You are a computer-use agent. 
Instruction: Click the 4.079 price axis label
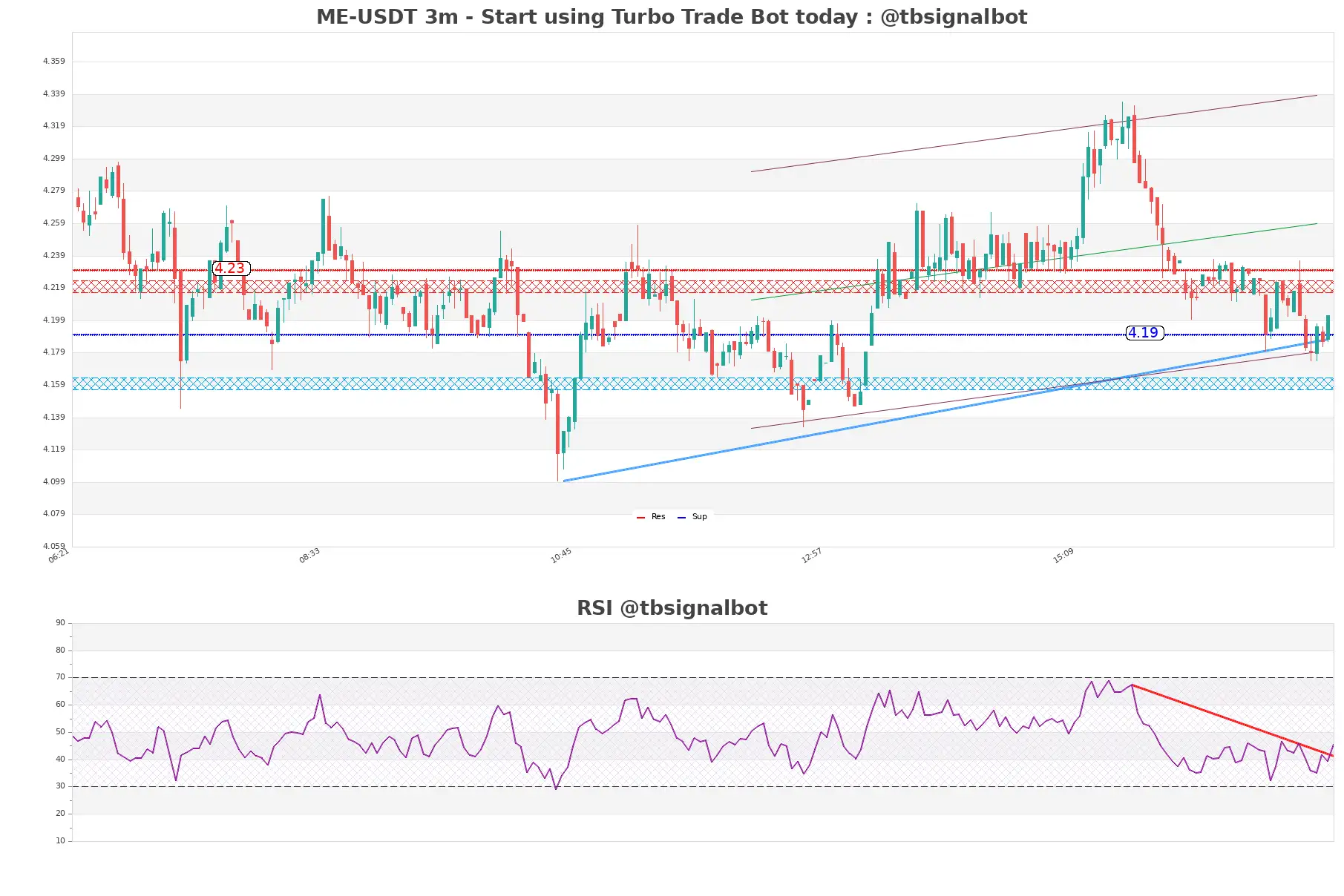tap(53, 513)
